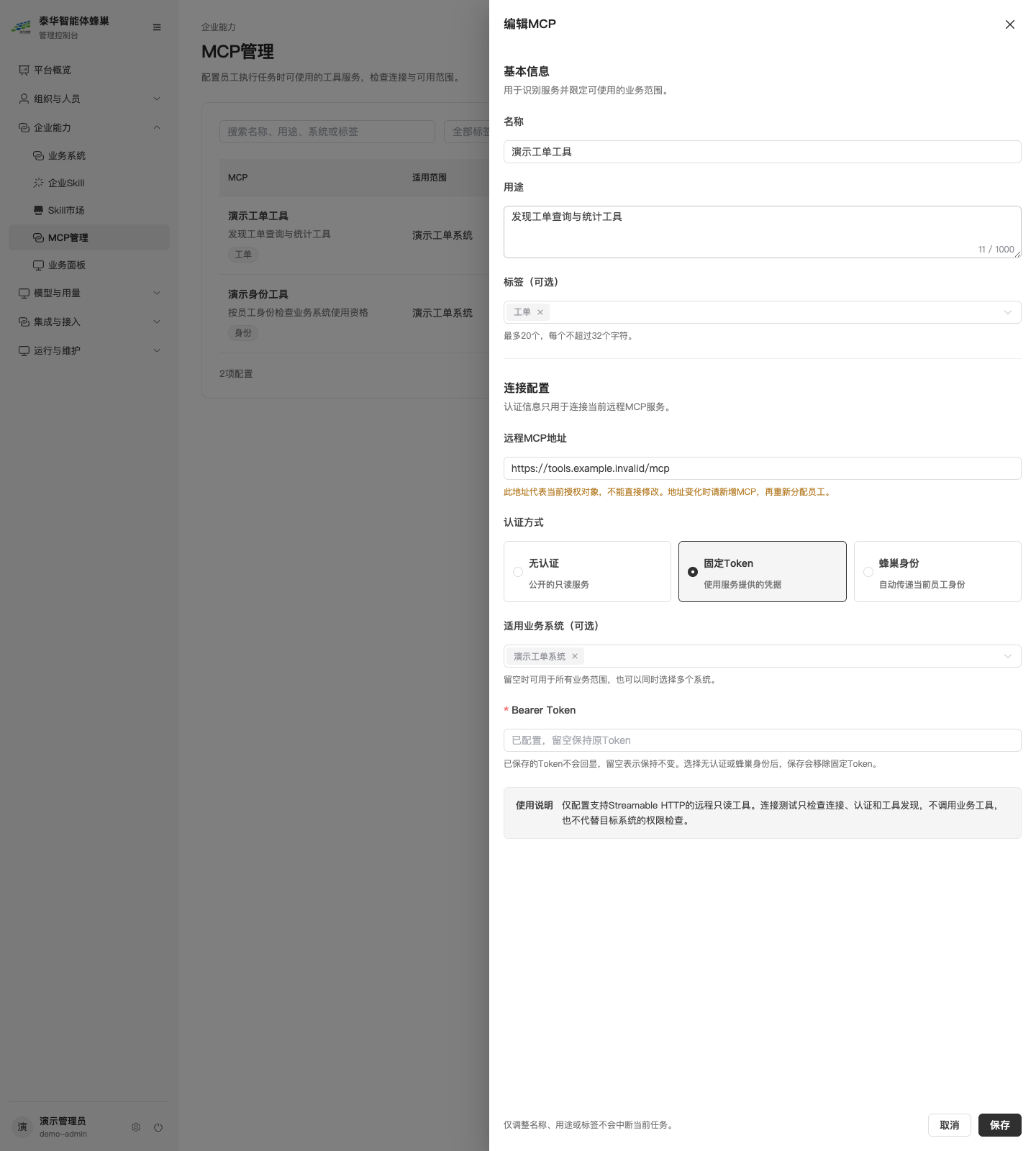The height and width of the screenshot is (1151, 1036).
Task: Click the power logout icon
Action: 158,1127
